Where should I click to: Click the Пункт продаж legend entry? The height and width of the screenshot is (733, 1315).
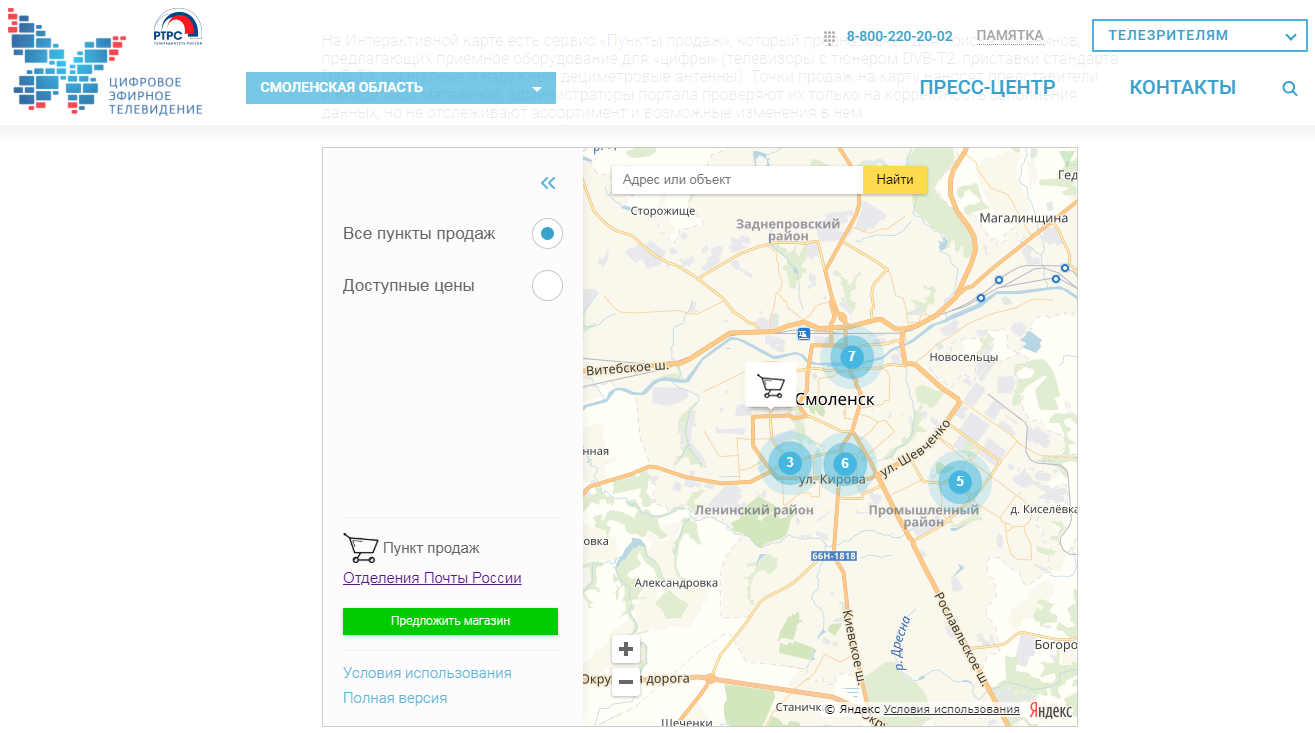click(412, 548)
